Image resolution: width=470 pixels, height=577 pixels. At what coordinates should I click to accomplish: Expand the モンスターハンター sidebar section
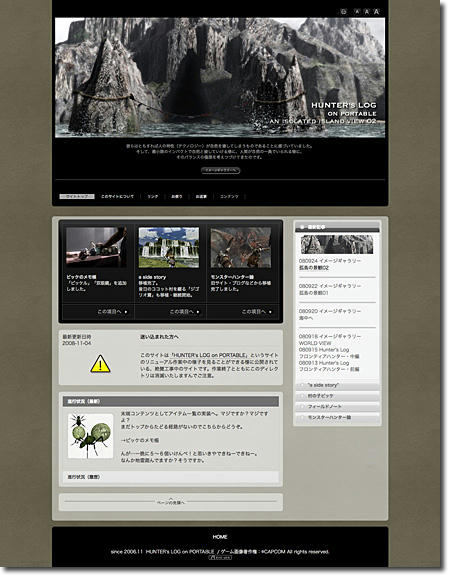click(x=337, y=418)
